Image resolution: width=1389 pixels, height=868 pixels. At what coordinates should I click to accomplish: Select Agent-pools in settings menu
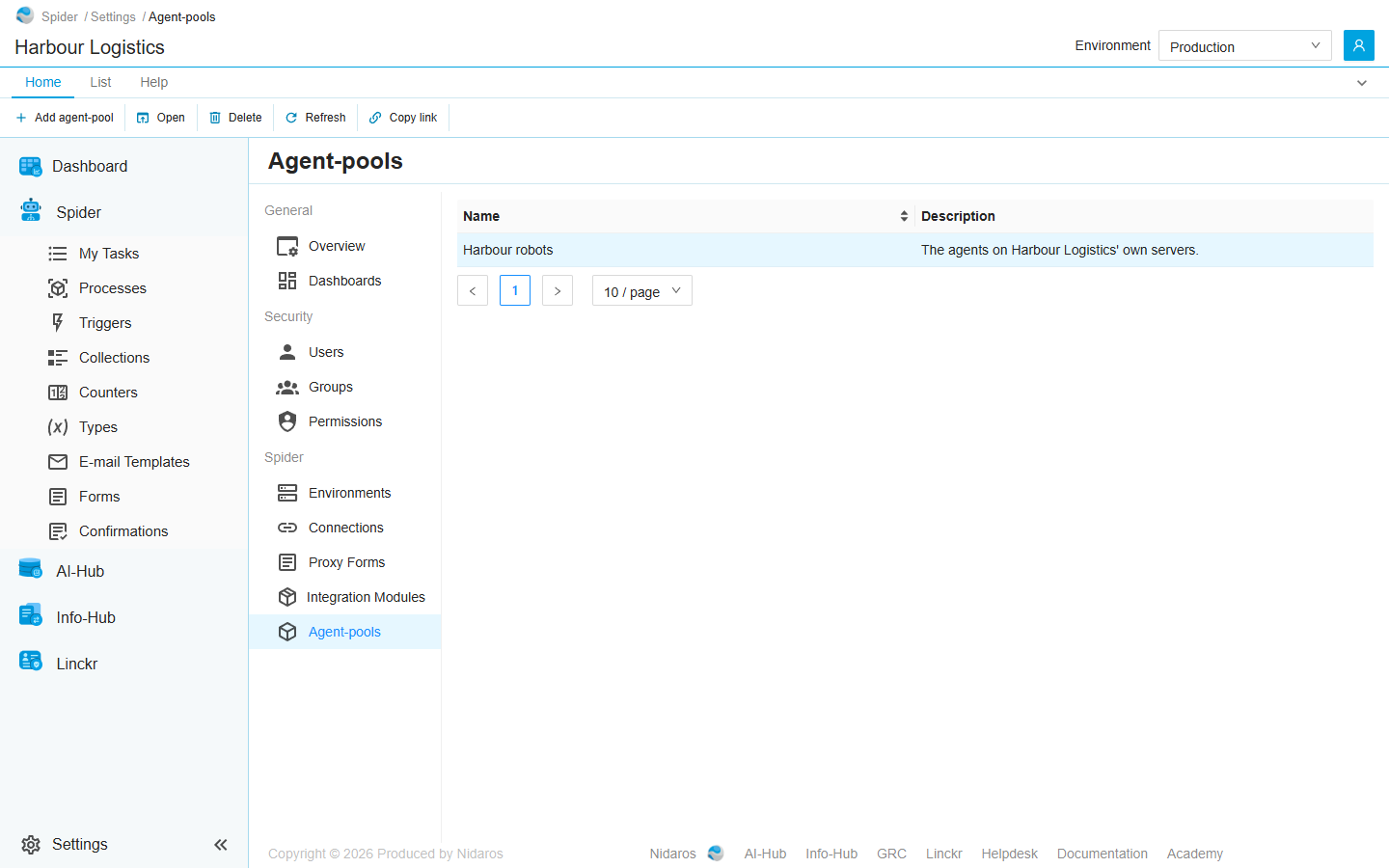click(x=345, y=632)
